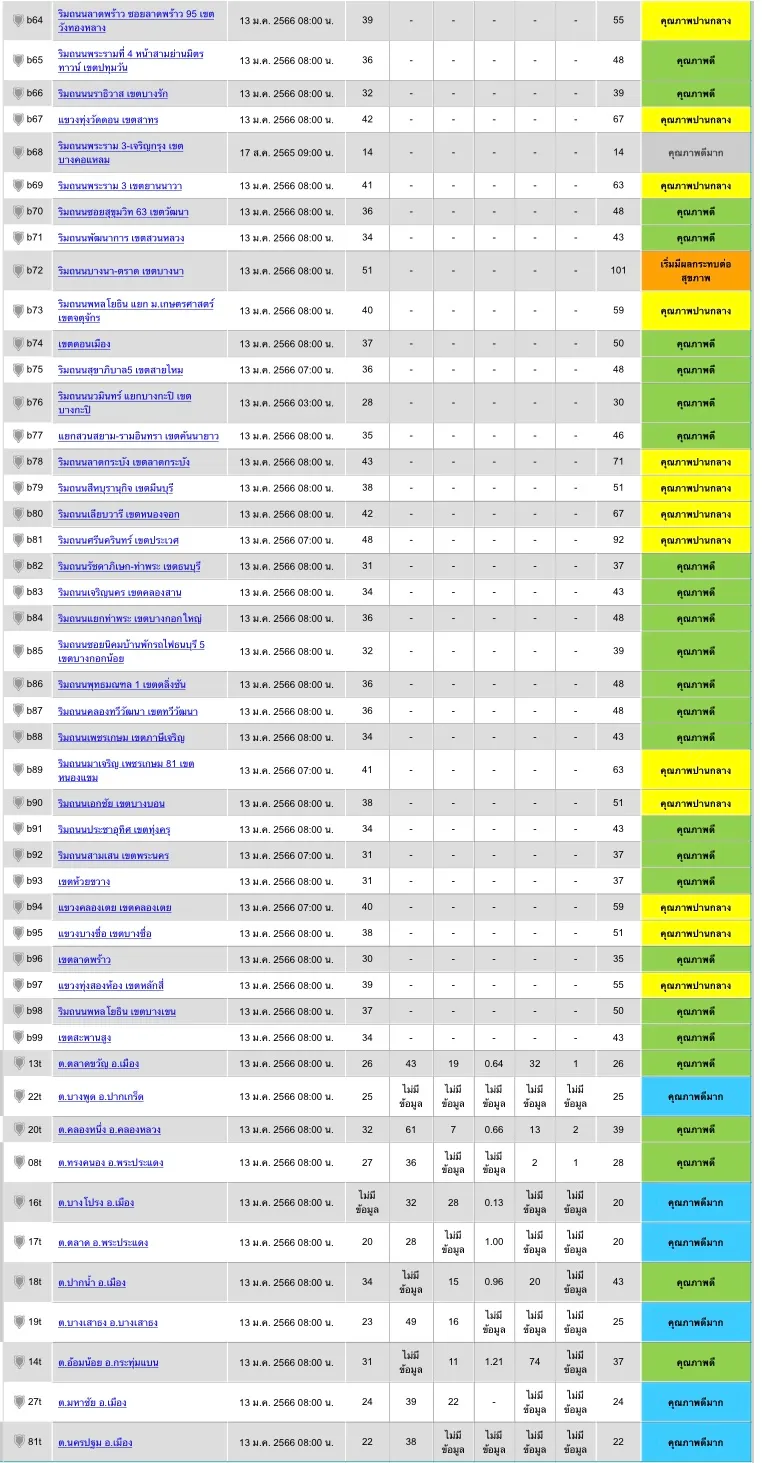Image resolution: width=762 pixels, height=1463 pixels.
Task: Open the เขตดอนเมือง station link
Action: (84, 343)
